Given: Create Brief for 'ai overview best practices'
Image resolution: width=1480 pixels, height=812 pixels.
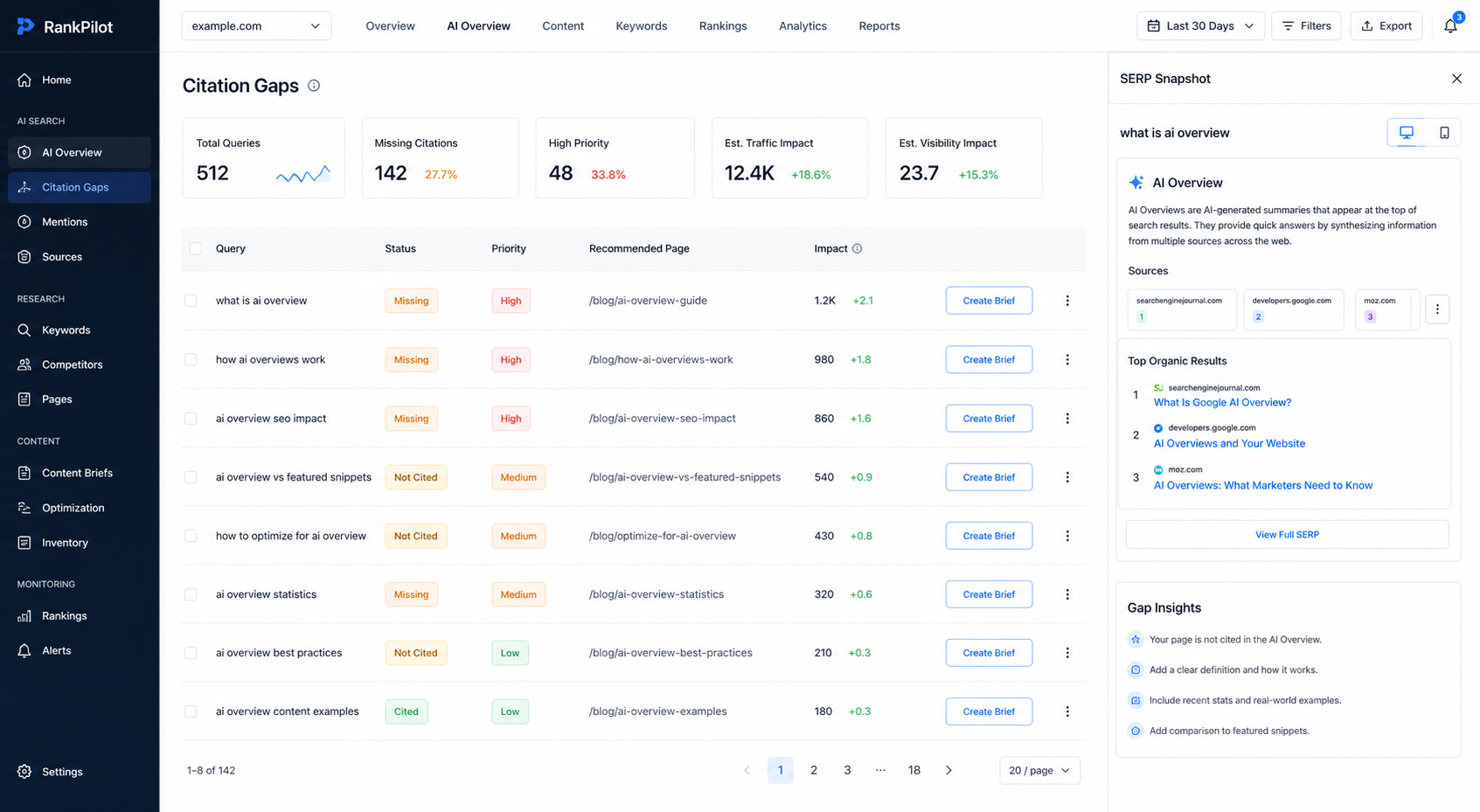Looking at the screenshot, I should (x=989, y=653).
